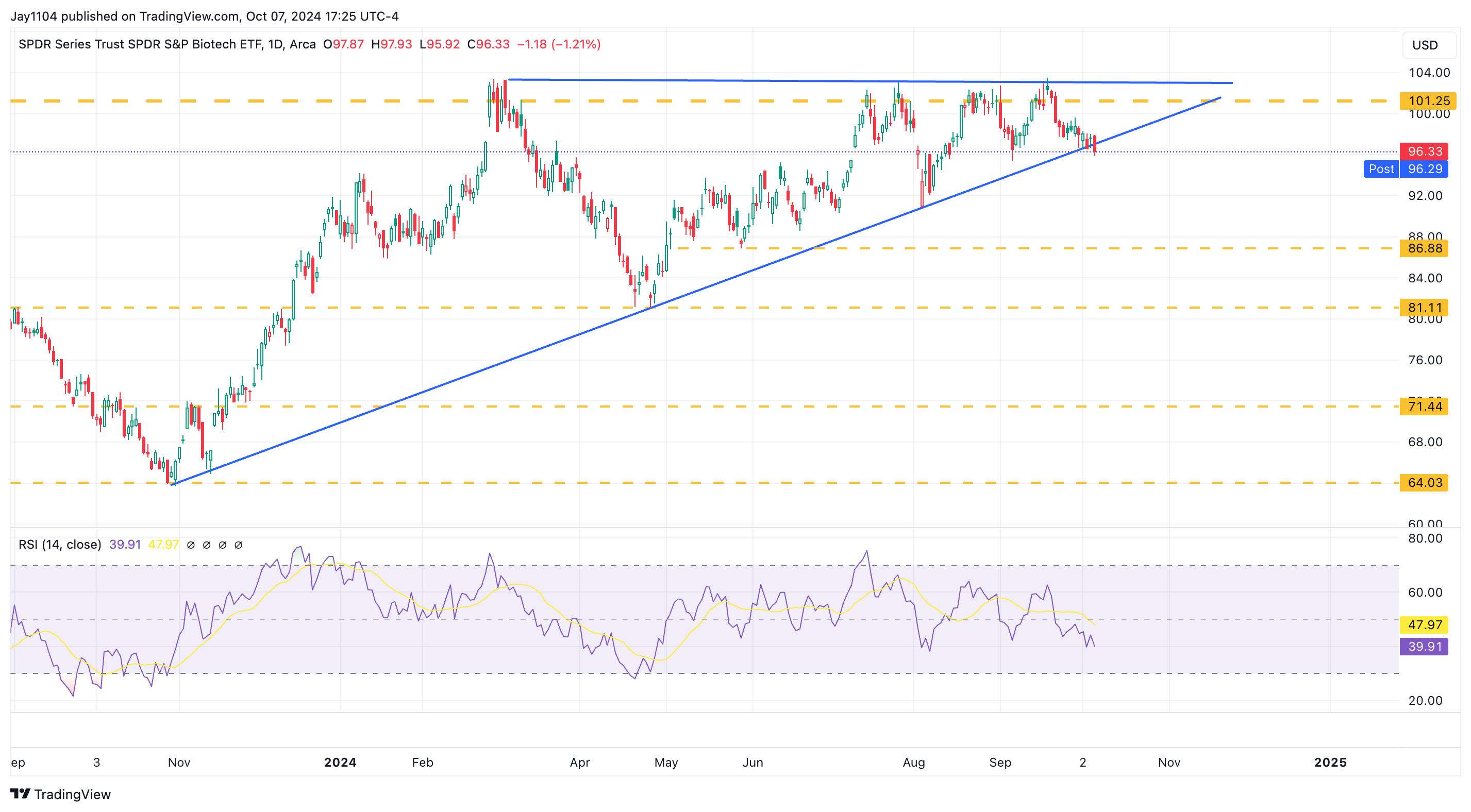This screenshot has width=1471, height=812.
Task: Click the RSI scale 20.00 value
Action: click(1425, 701)
